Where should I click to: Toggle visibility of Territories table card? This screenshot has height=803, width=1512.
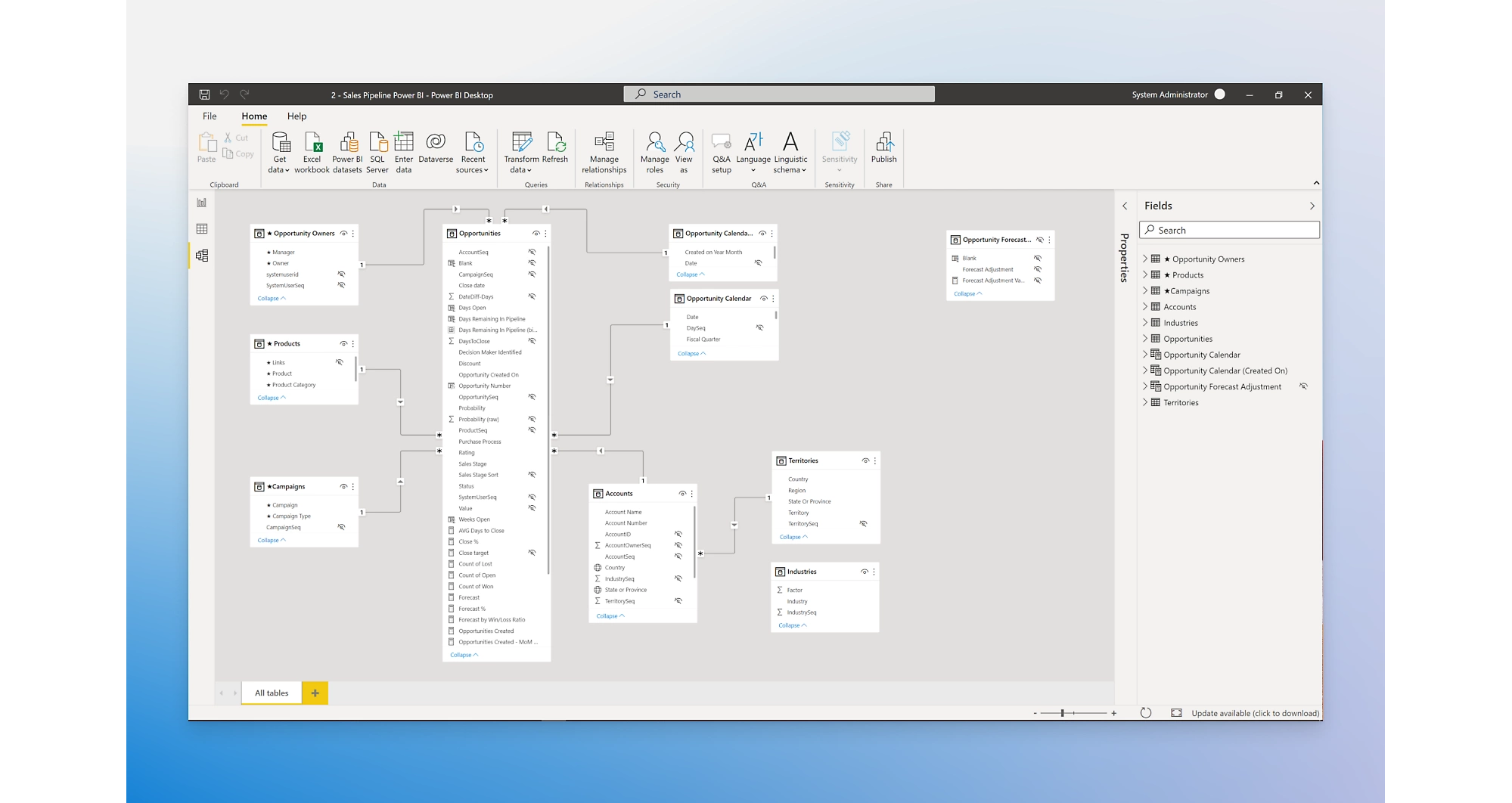tap(865, 460)
